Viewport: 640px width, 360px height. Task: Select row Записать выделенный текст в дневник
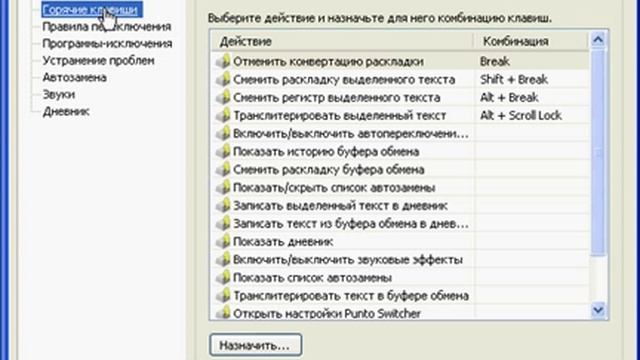click(x=400, y=206)
